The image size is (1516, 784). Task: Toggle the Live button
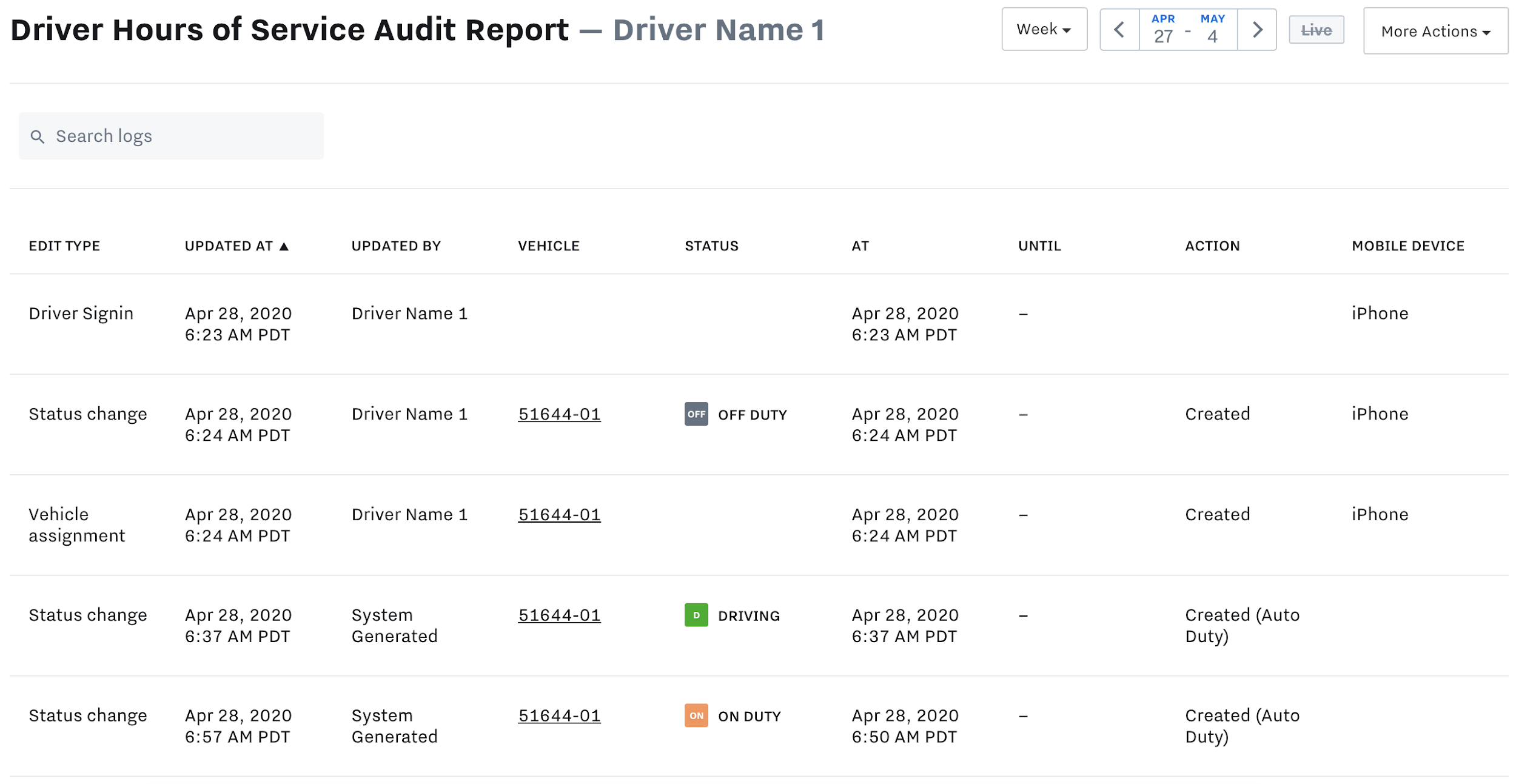1315,30
